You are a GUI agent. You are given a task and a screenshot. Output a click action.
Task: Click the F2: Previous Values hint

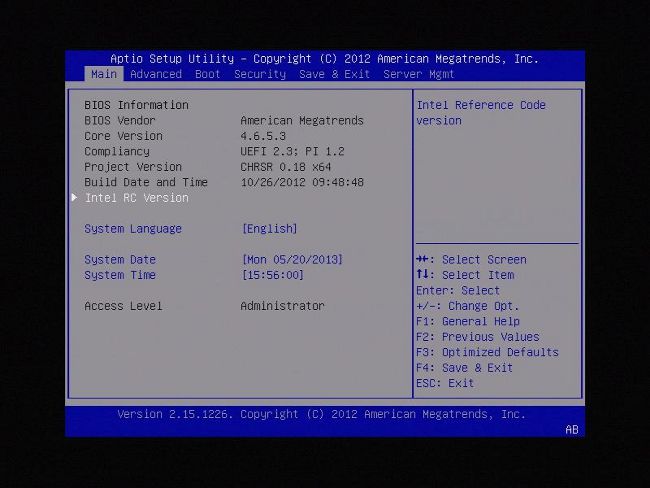(x=478, y=337)
